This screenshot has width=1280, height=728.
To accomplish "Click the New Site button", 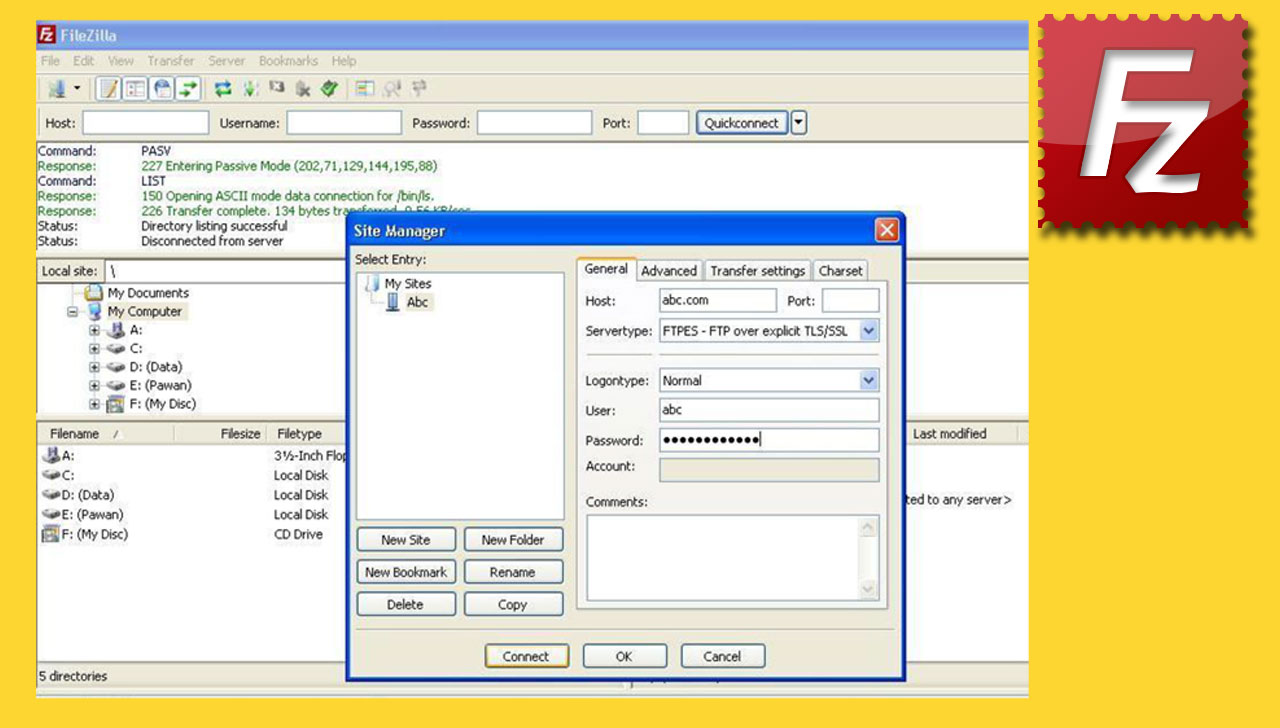I will [x=406, y=540].
